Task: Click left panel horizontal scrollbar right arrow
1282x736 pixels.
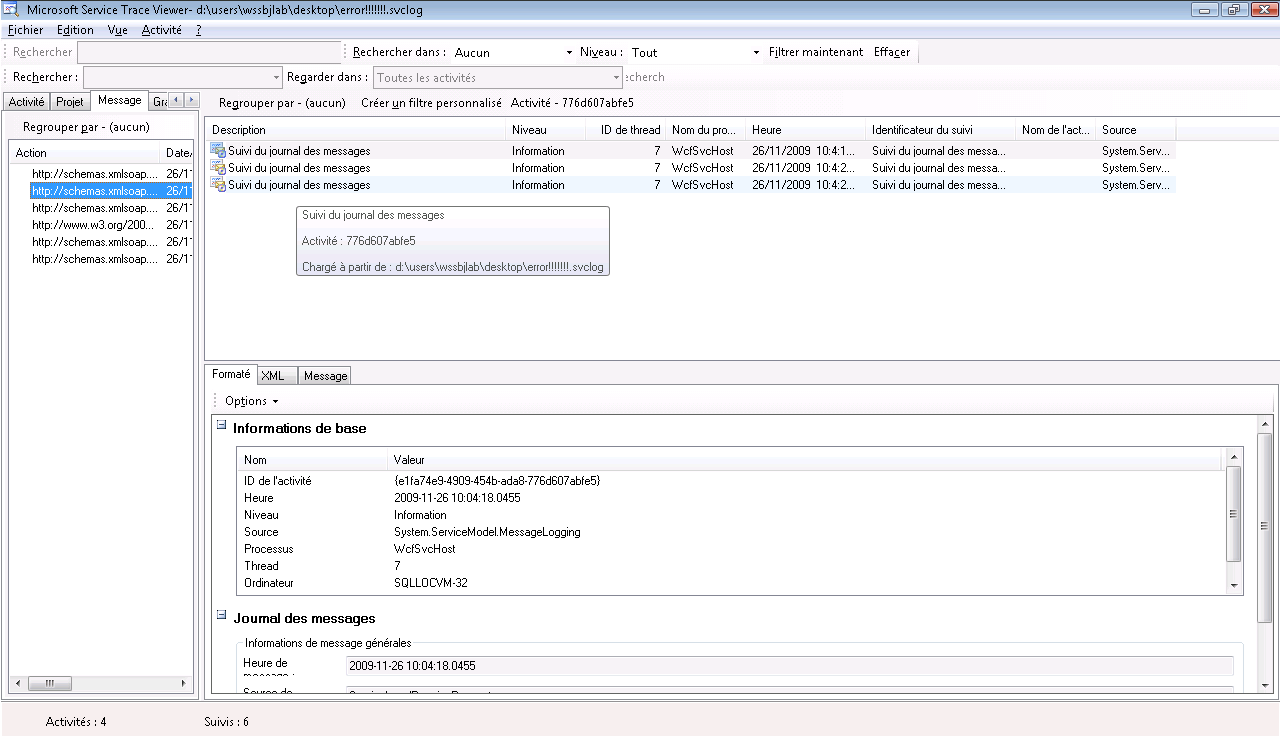Action: click(183, 683)
